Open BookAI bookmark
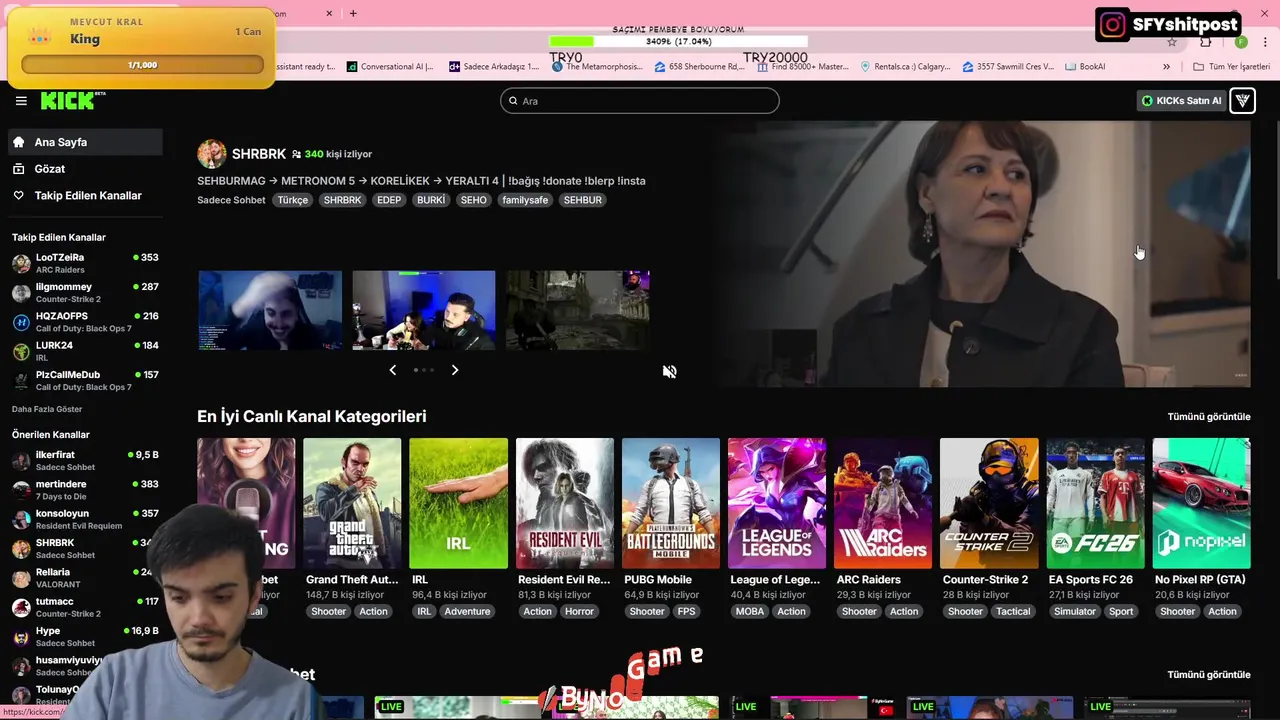 click(x=1085, y=67)
